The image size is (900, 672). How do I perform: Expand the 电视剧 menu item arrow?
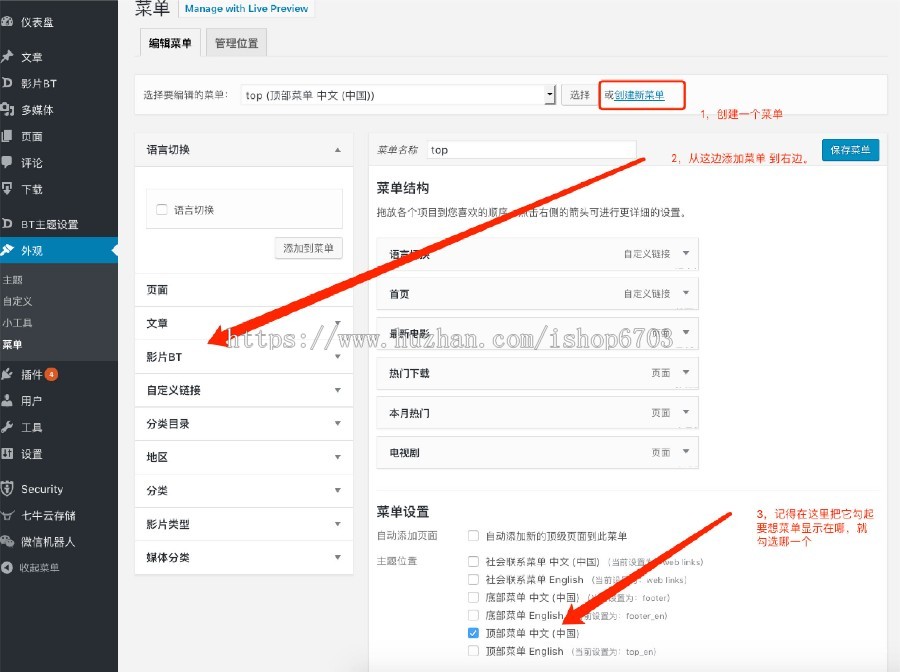pos(685,451)
